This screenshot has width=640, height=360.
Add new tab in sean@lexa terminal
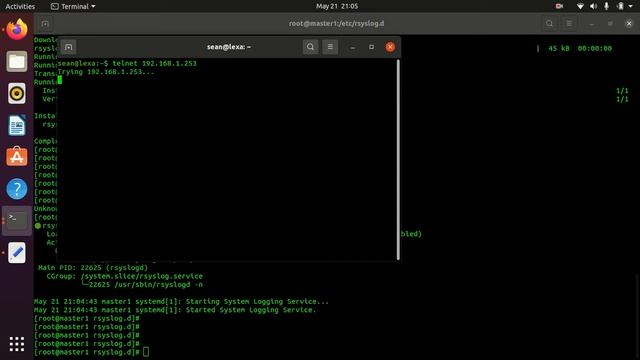pyautogui.click(x=69, y=47)
